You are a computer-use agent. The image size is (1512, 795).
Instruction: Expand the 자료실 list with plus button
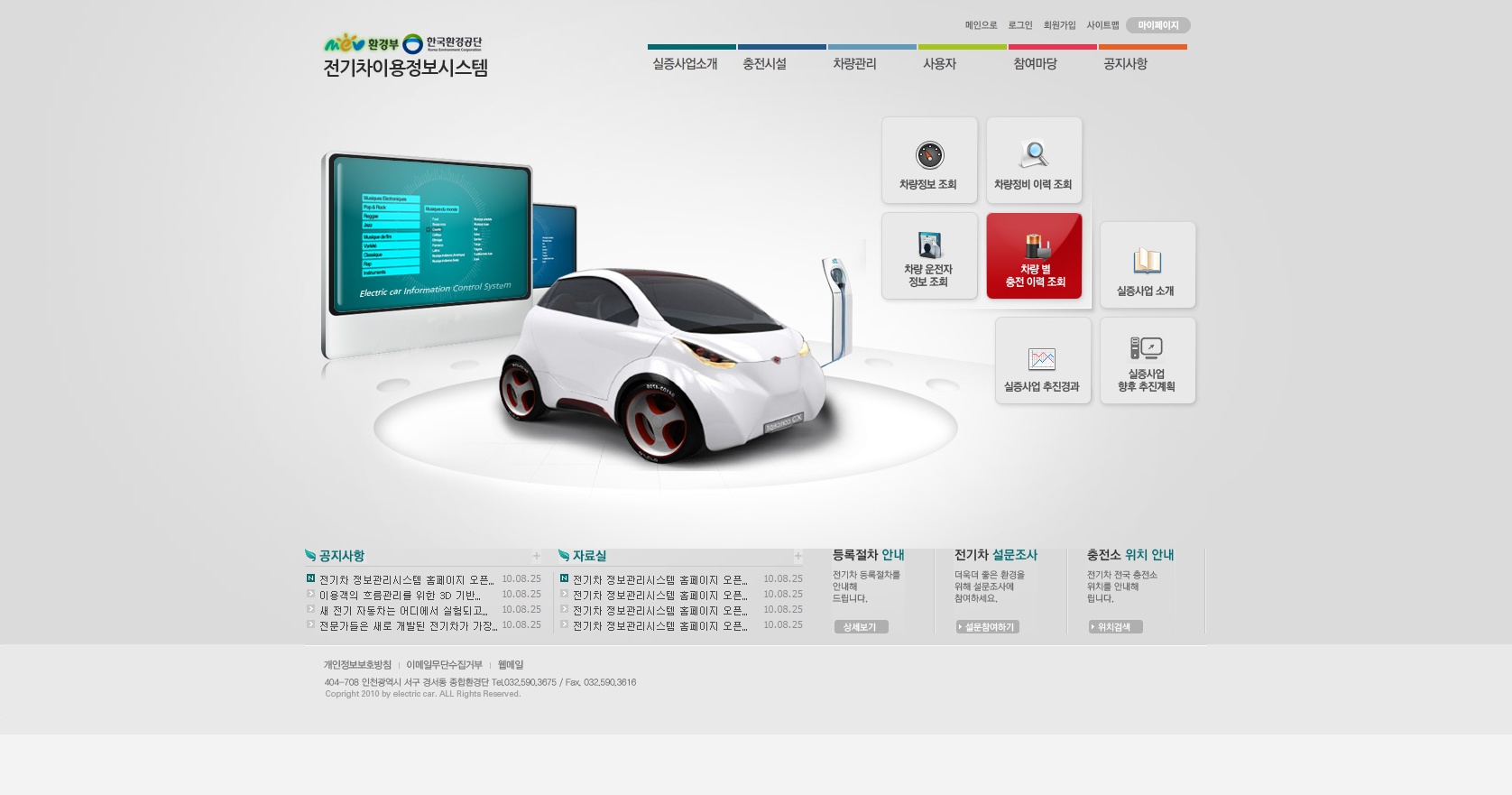click(x=797, y=556)
